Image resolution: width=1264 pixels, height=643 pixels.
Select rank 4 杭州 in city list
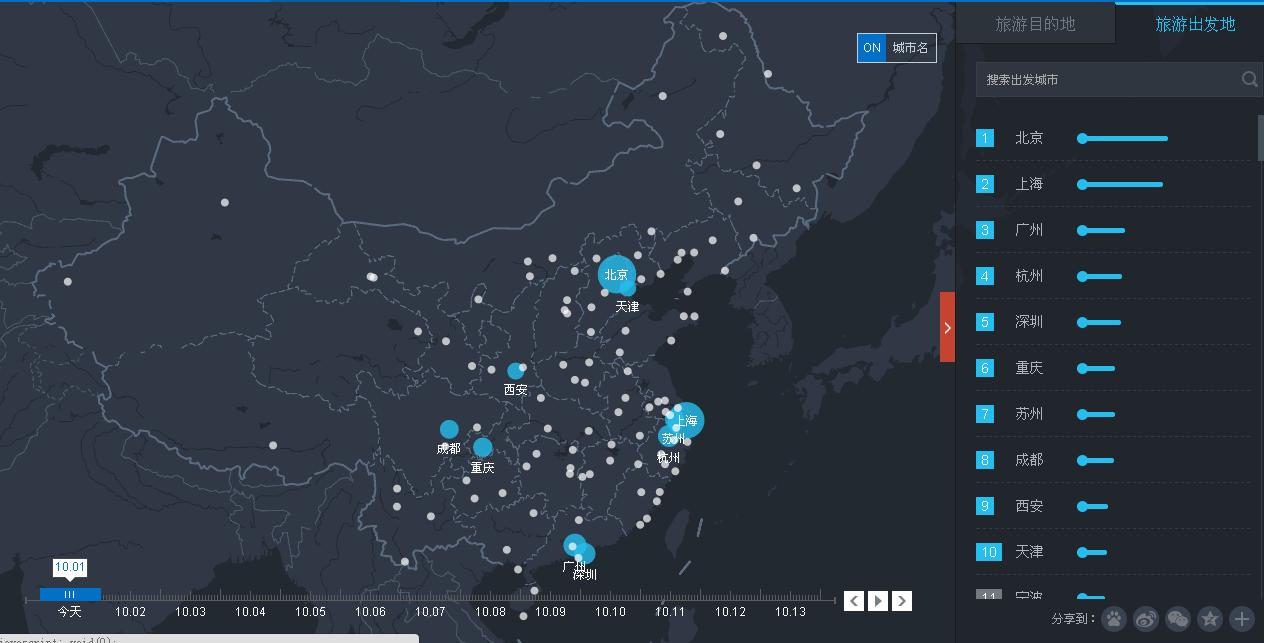coord(1113,276)
